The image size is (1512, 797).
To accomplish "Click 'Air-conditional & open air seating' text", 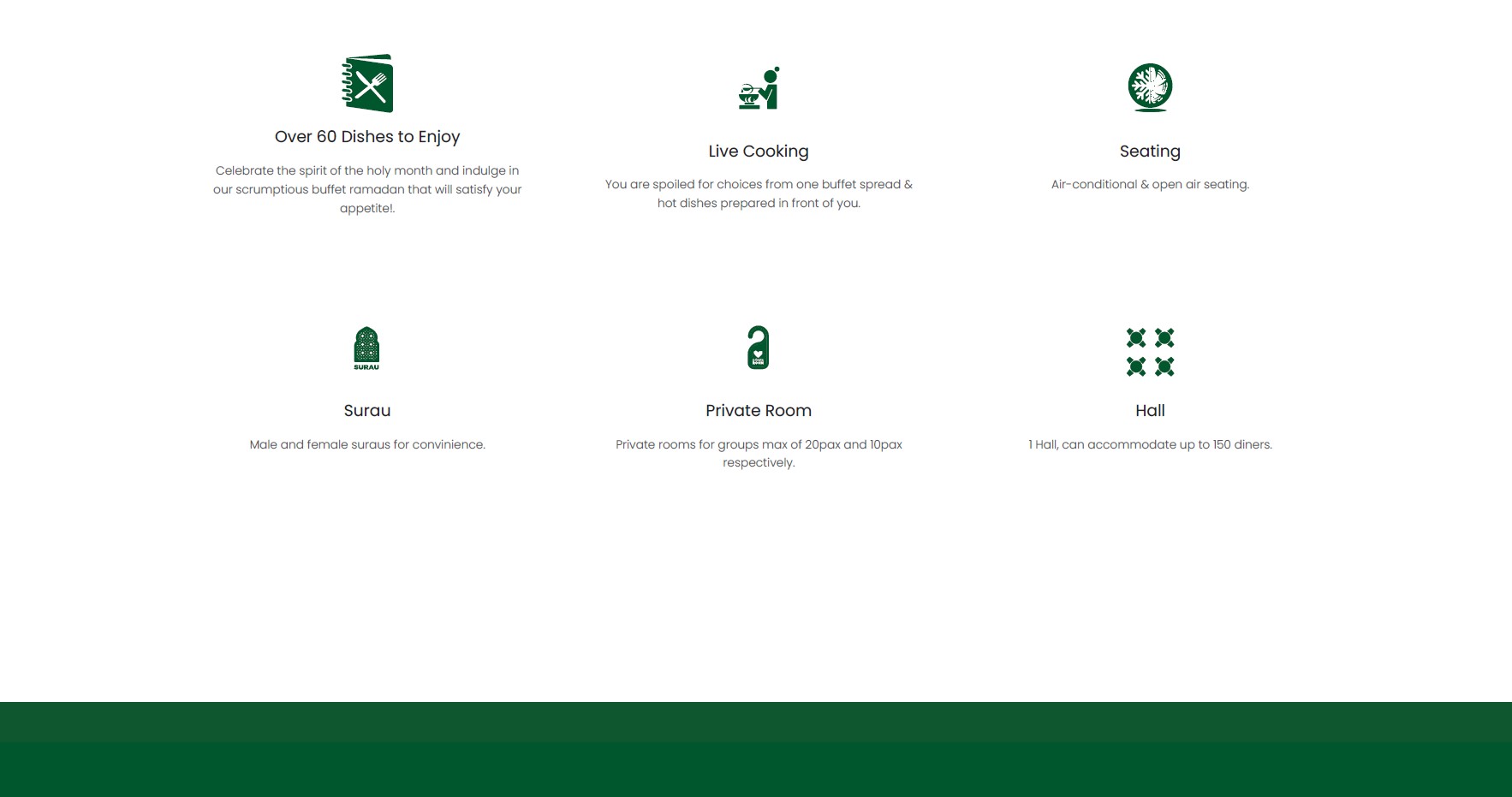I will pos(1150,184).
